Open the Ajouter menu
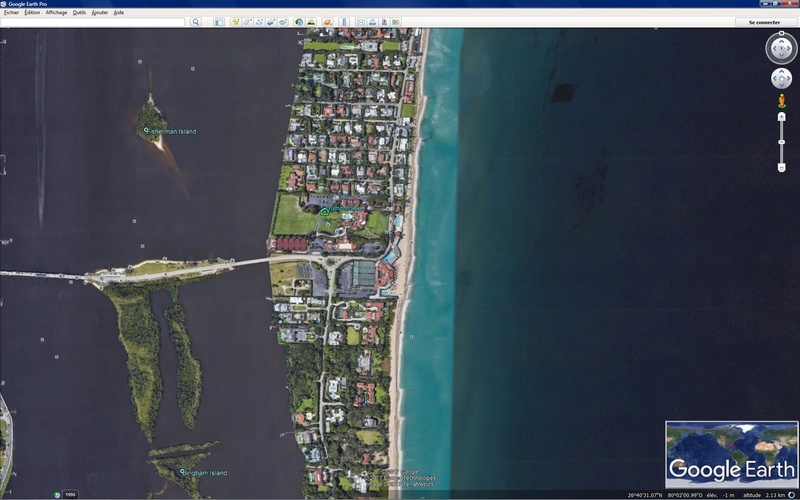The height and width of the screenshot is (500, 800). (99, 12)
